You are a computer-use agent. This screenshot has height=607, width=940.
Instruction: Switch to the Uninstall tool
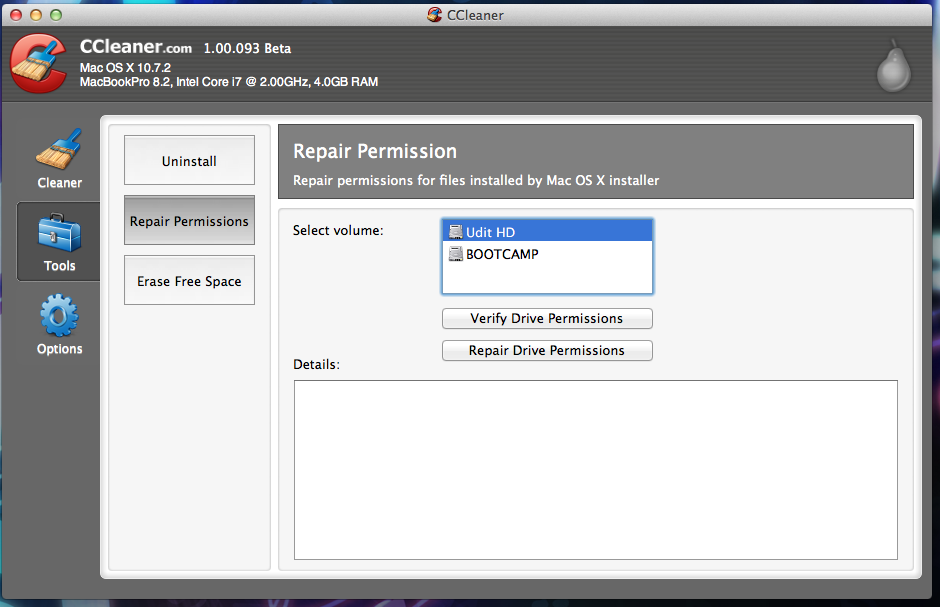click(x=189, y=161)
